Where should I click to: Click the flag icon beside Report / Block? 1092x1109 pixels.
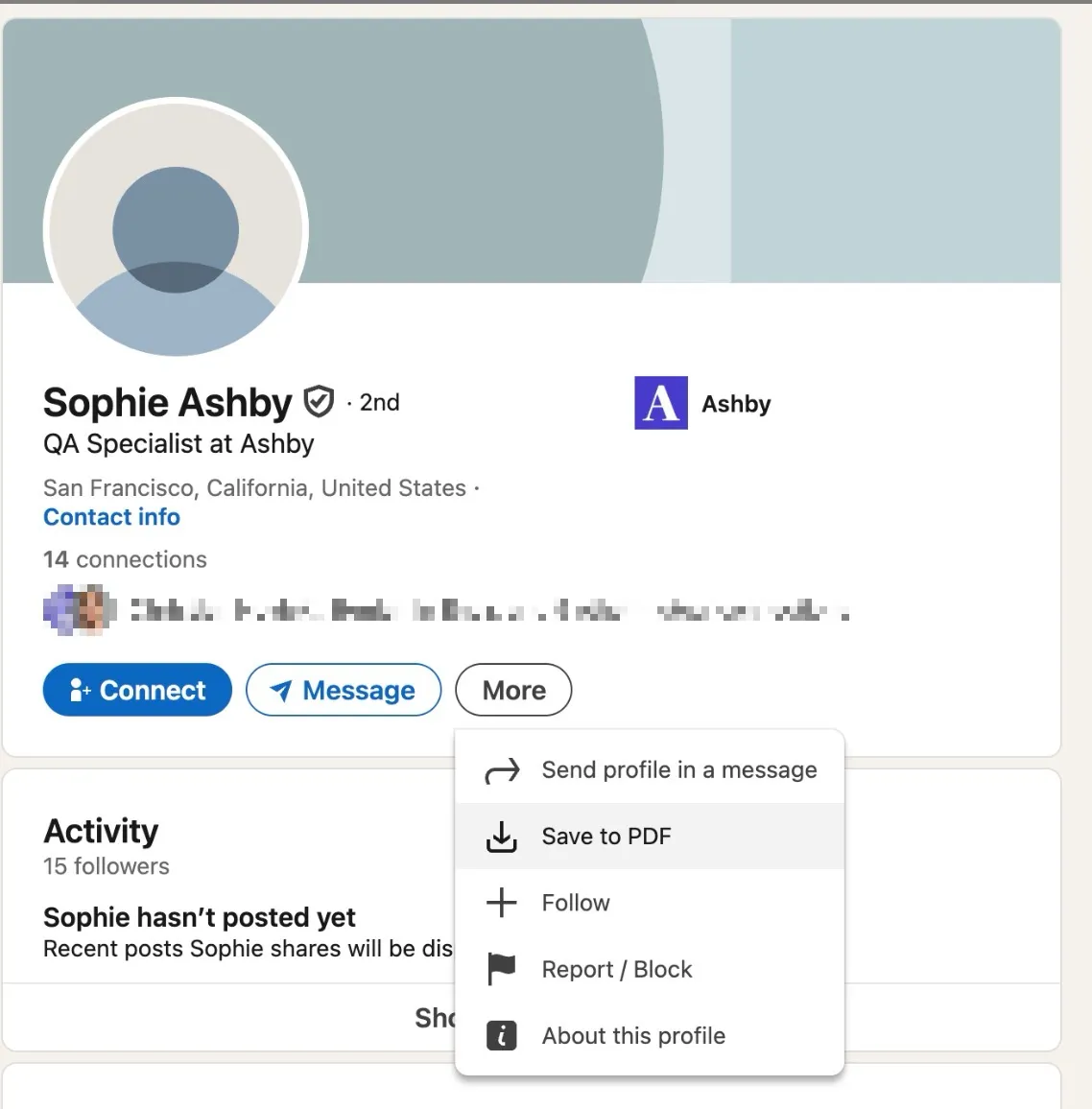502,969
